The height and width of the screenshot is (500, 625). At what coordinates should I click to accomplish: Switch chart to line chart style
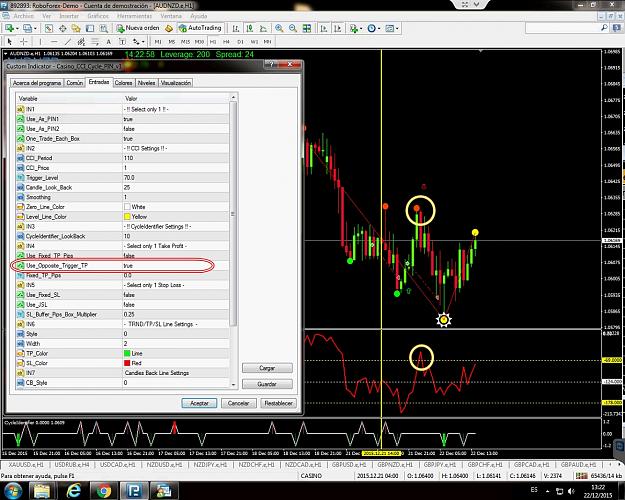(263, 28)
